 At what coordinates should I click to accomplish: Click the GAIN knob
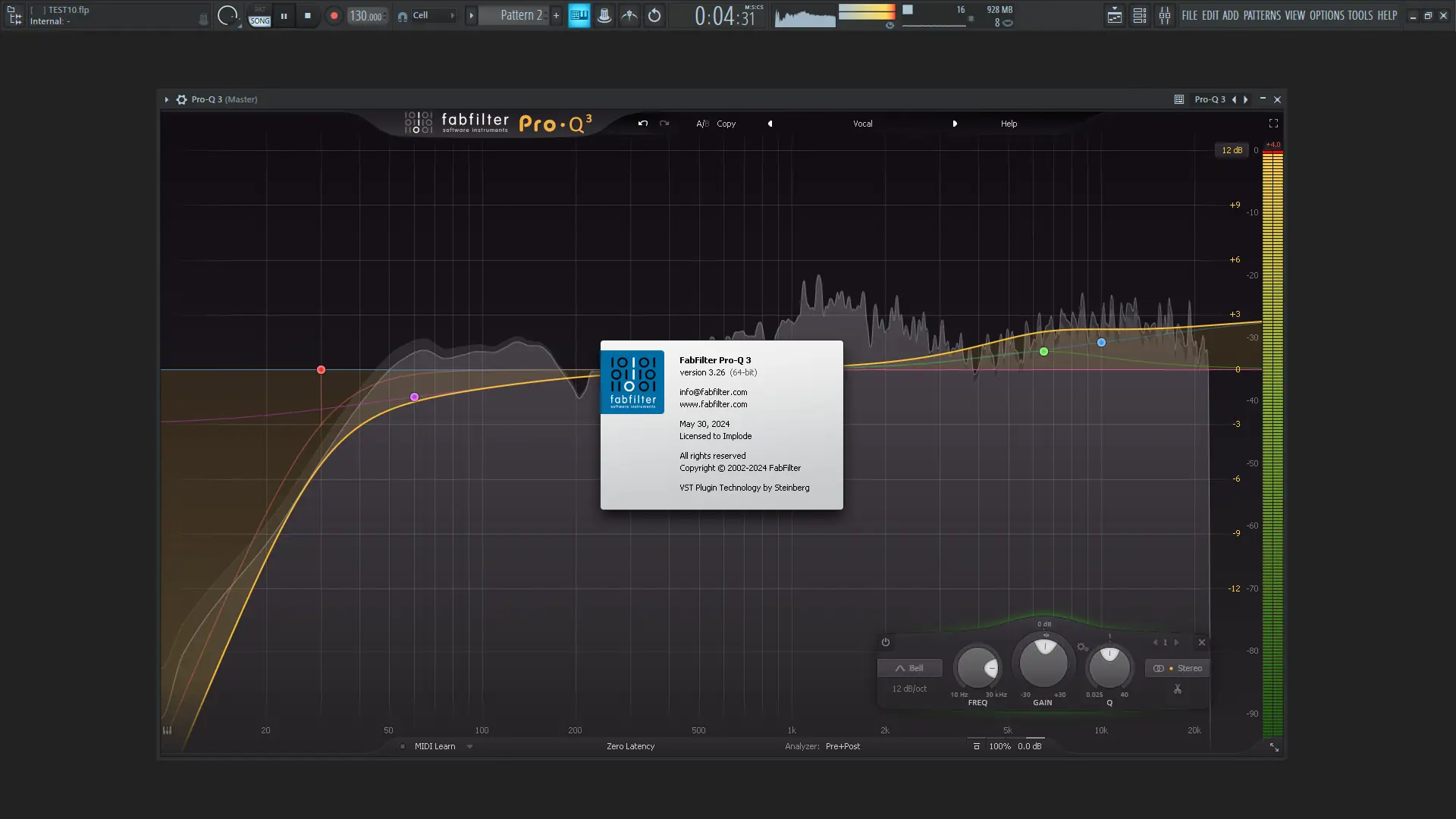pos(1043,664)
